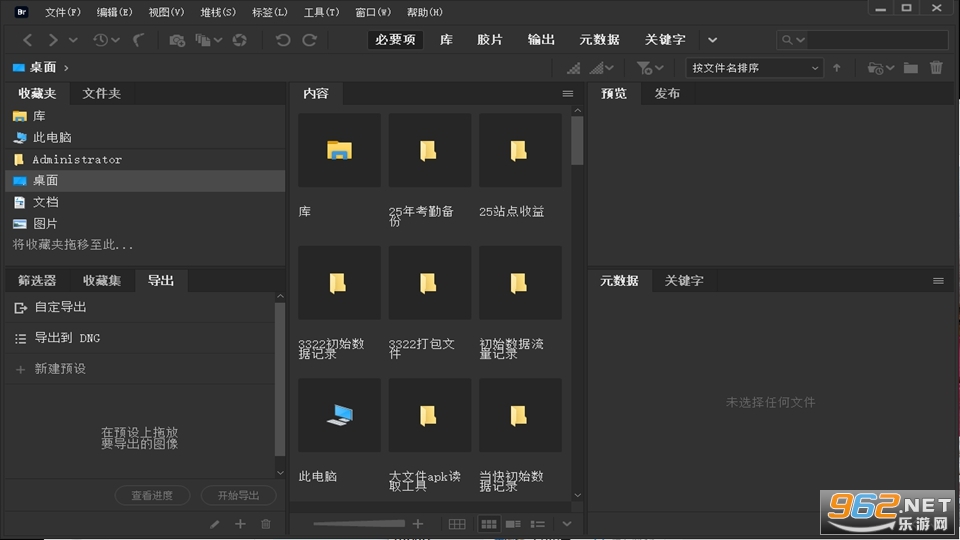
Task: Open the Content panel menu icon
Action: pos(568,94)
